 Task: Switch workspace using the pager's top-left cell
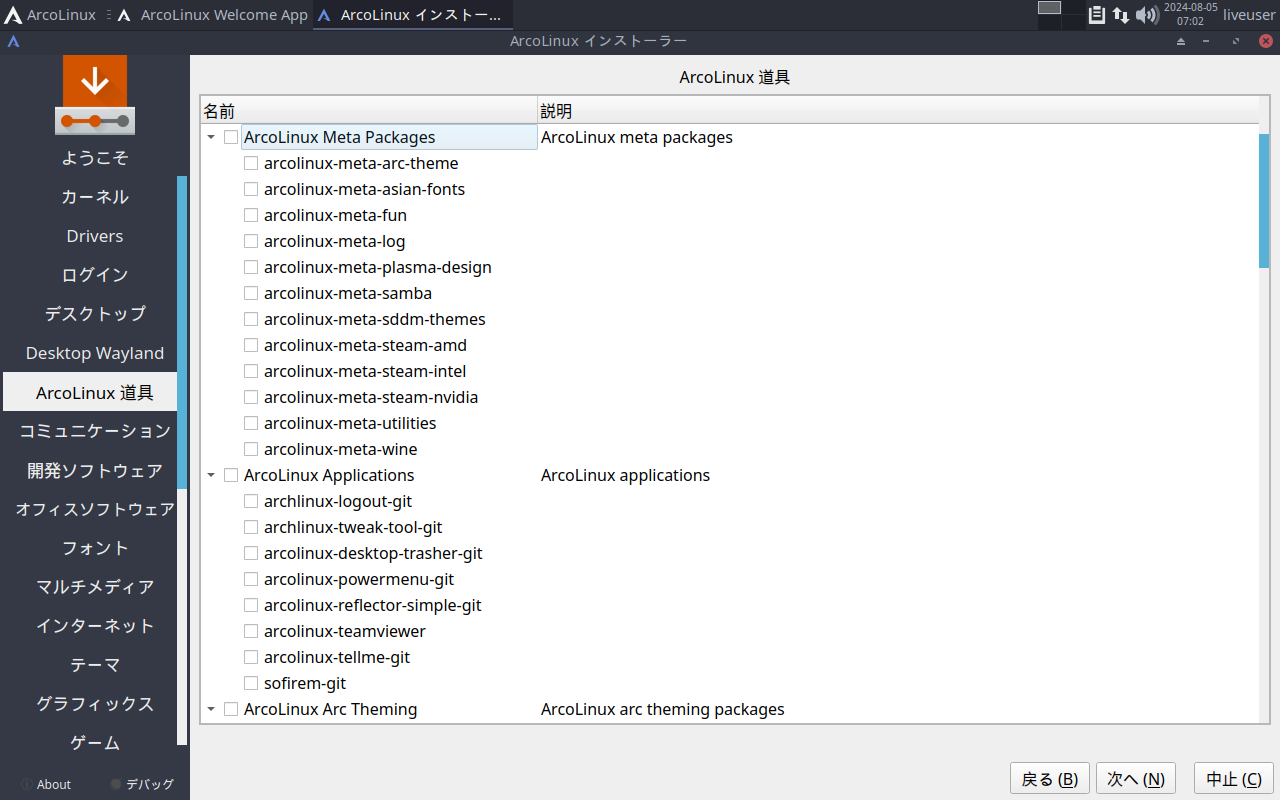tap(1049, 7)
